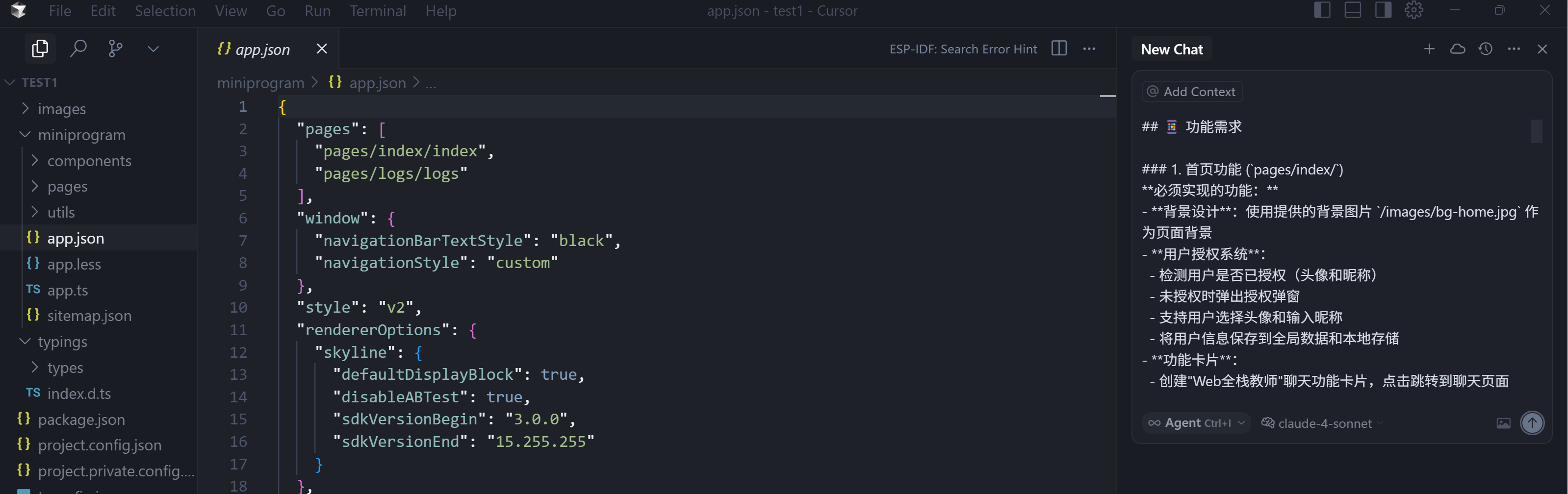Open the Selection menu
This screenshot has height=494, width=1568.
pyautogui.click(x=165, y=11)
